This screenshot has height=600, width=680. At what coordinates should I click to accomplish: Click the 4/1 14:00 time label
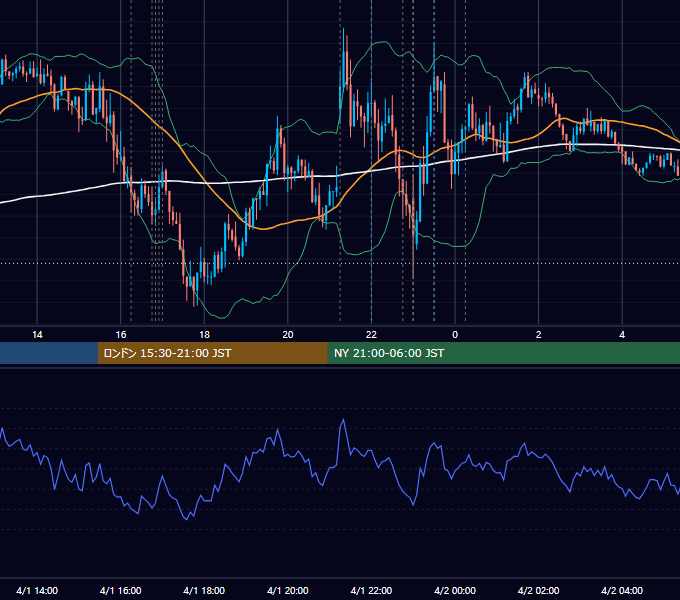pyautogui.click(x=37, y=590)
